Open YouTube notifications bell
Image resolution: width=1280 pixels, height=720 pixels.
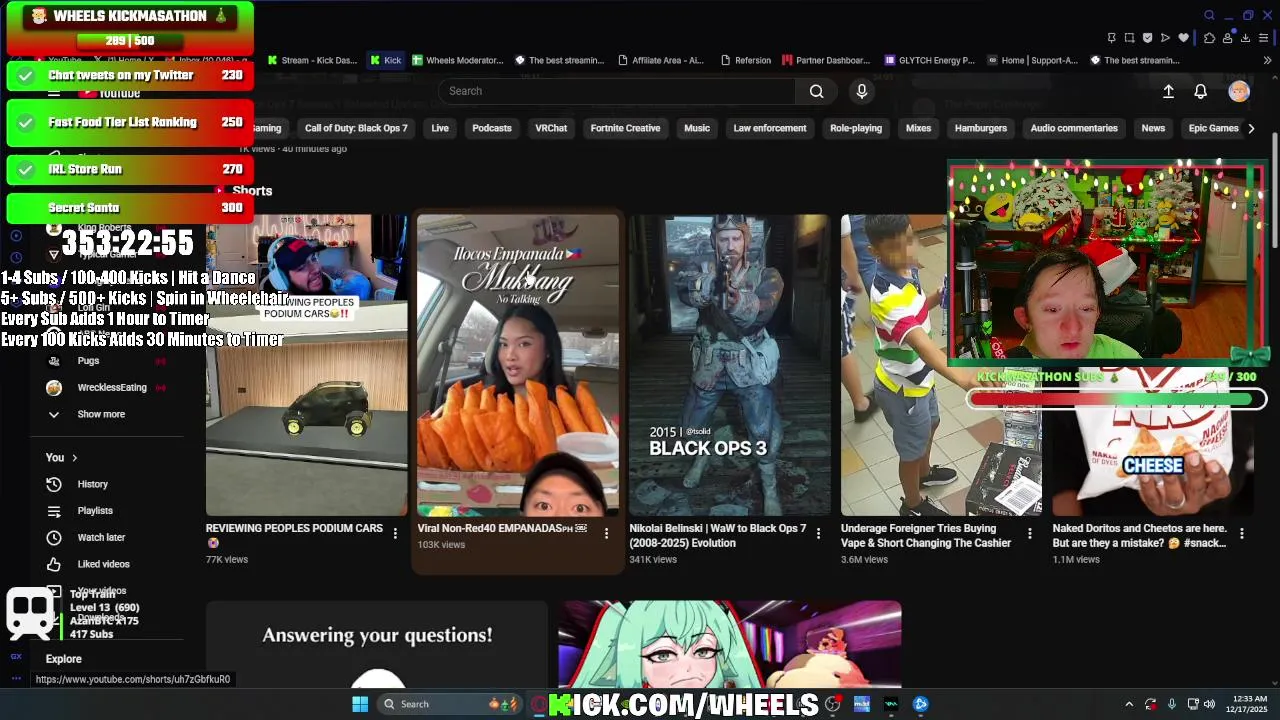[x=1201, y=91]
